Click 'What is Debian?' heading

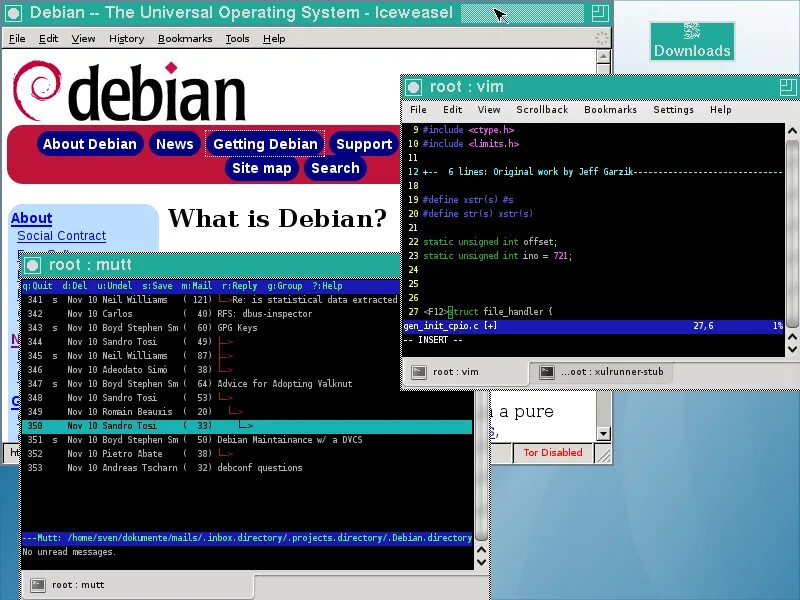click(278, 219)
